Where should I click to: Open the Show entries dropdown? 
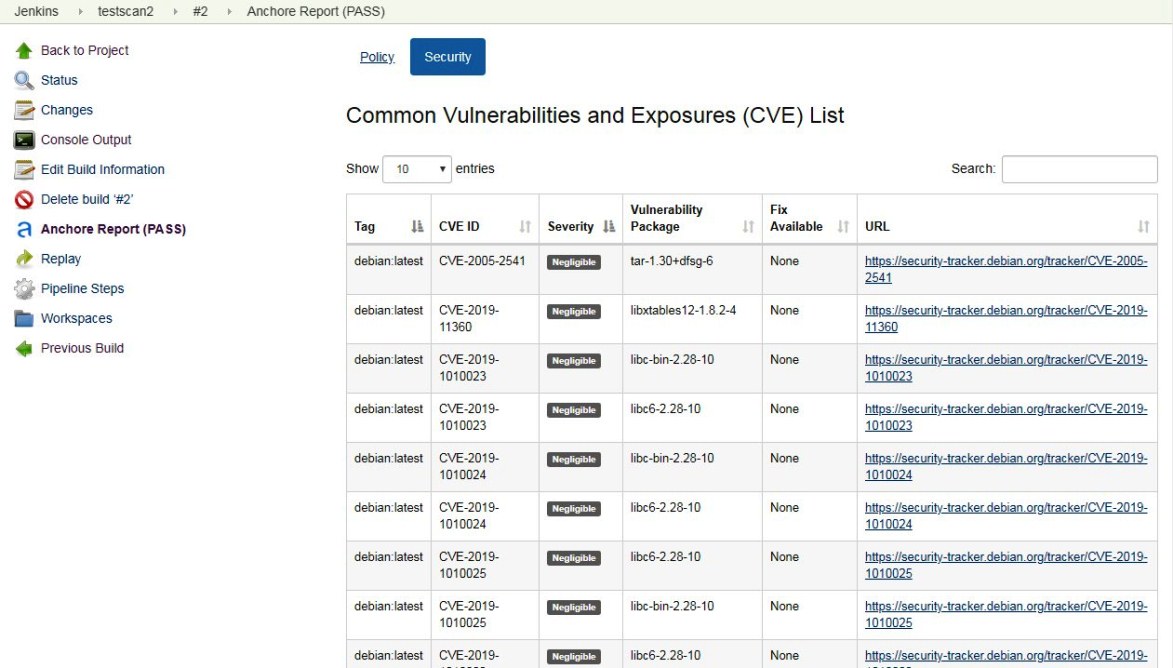pyautogui.click(x=419, y=168)
